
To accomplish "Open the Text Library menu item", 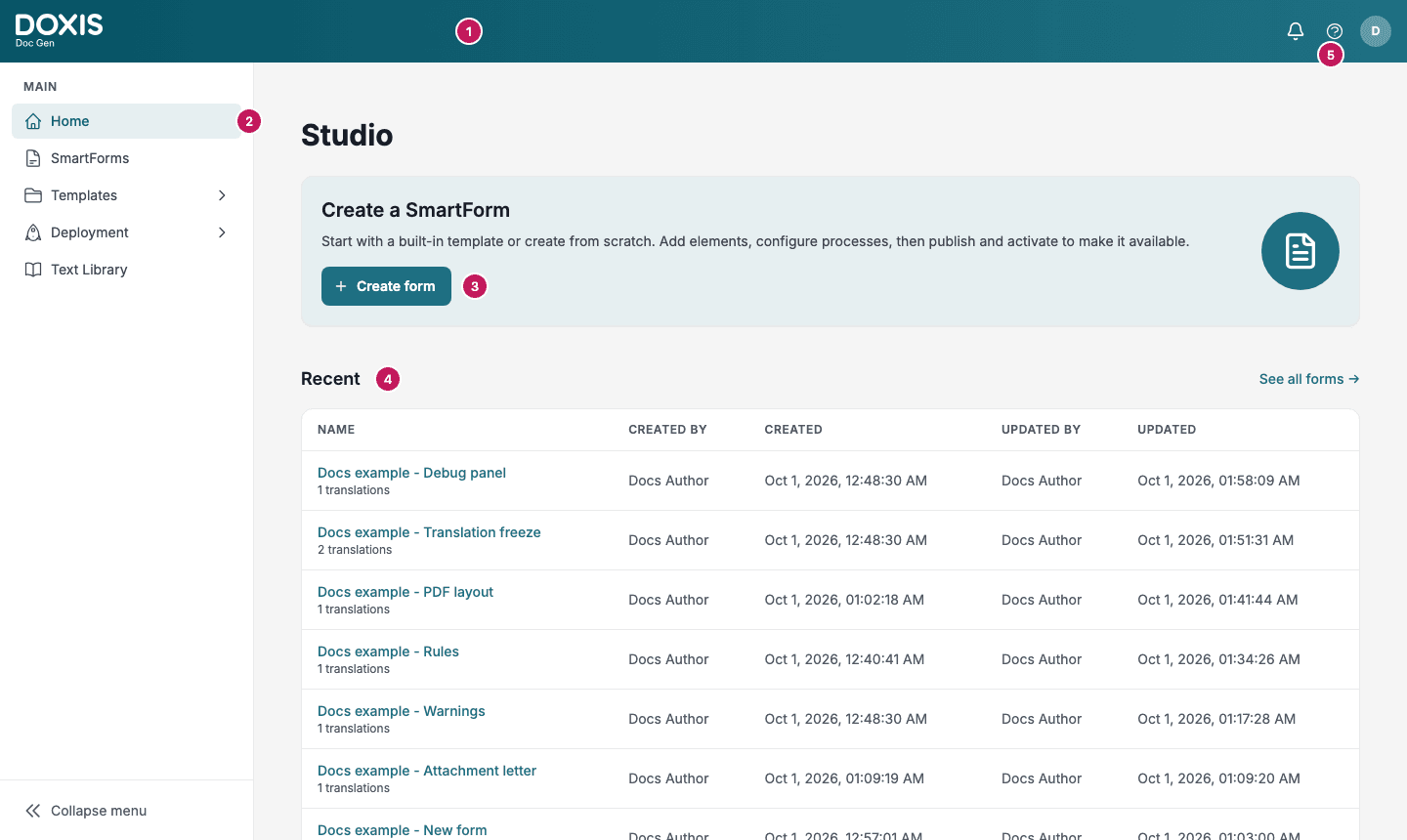I will pos(127,270).
